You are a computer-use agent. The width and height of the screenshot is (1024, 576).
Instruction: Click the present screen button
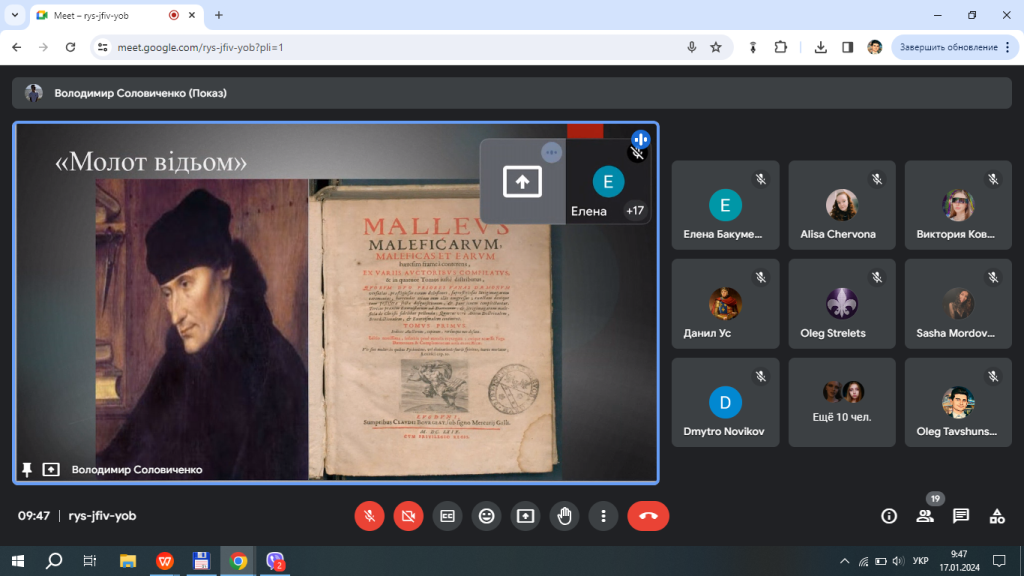(x=525, y=516)
